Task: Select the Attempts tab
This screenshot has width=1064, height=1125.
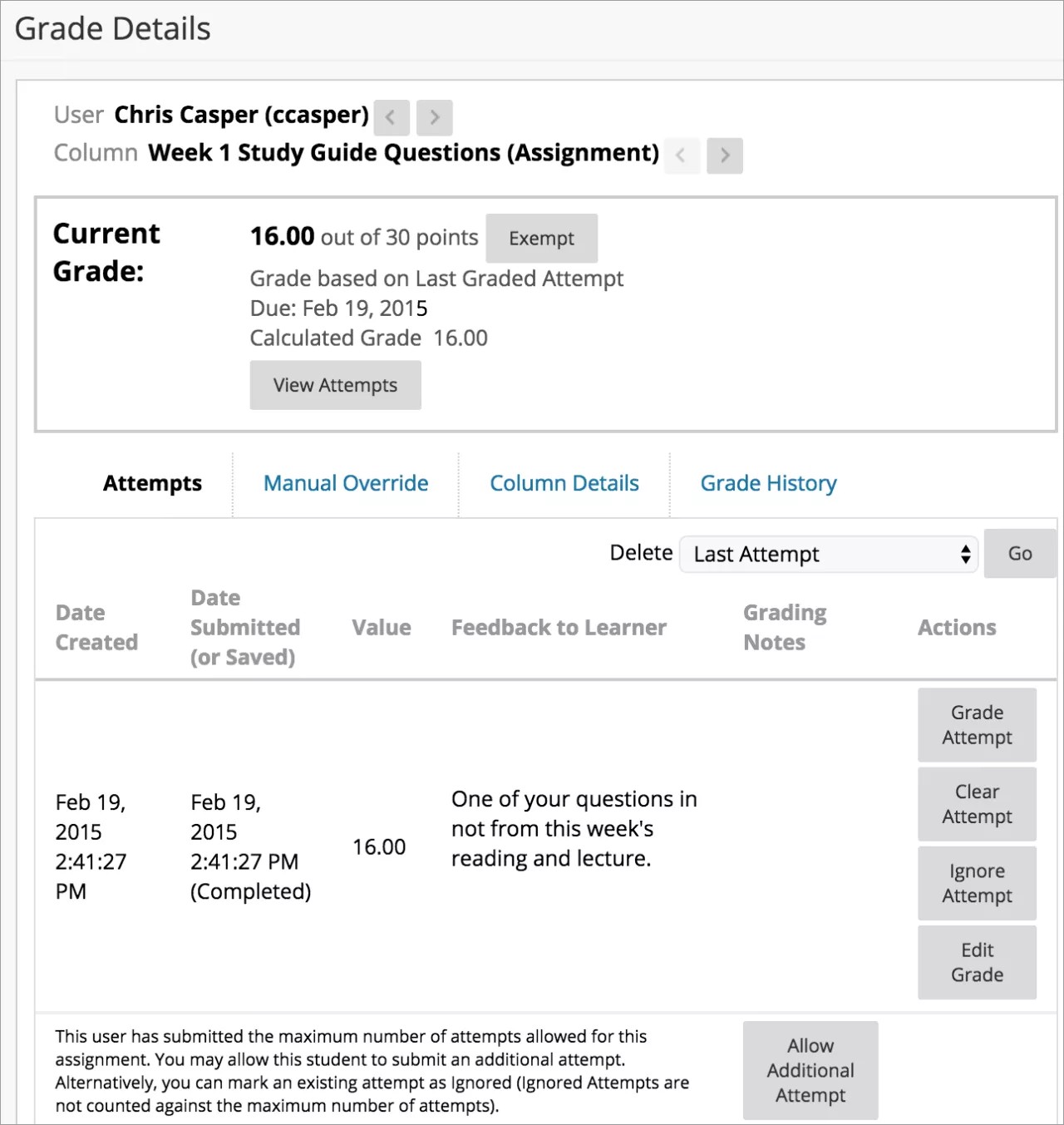Action: click(152, 482)
